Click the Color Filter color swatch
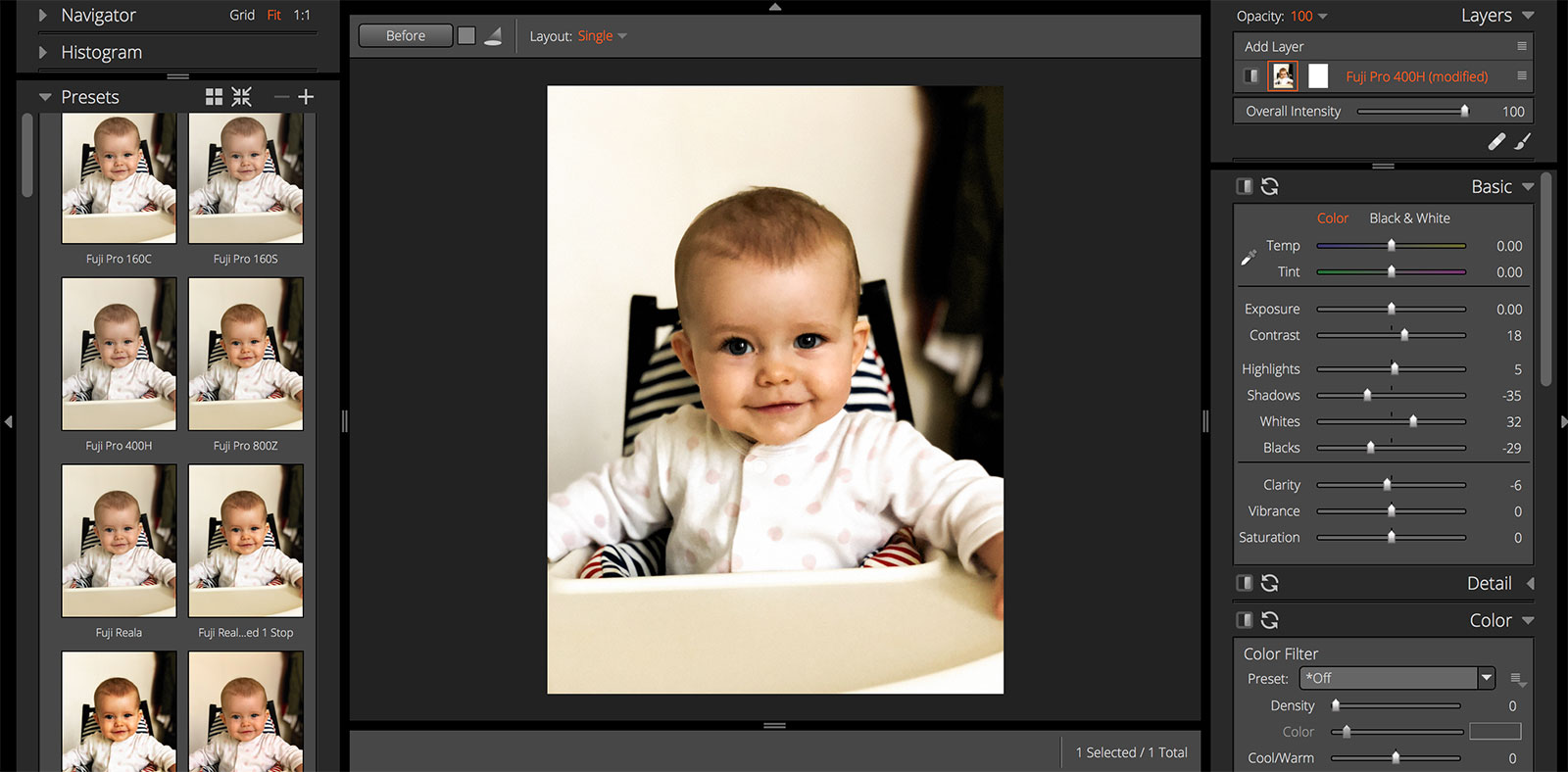Screen dimensions: 1568x772 tap(1494, 731)
